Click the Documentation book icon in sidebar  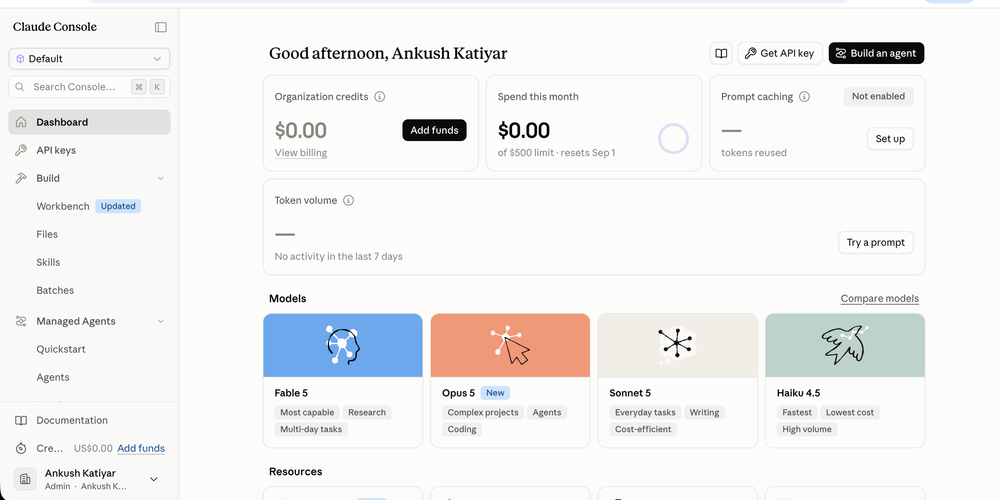21,420
